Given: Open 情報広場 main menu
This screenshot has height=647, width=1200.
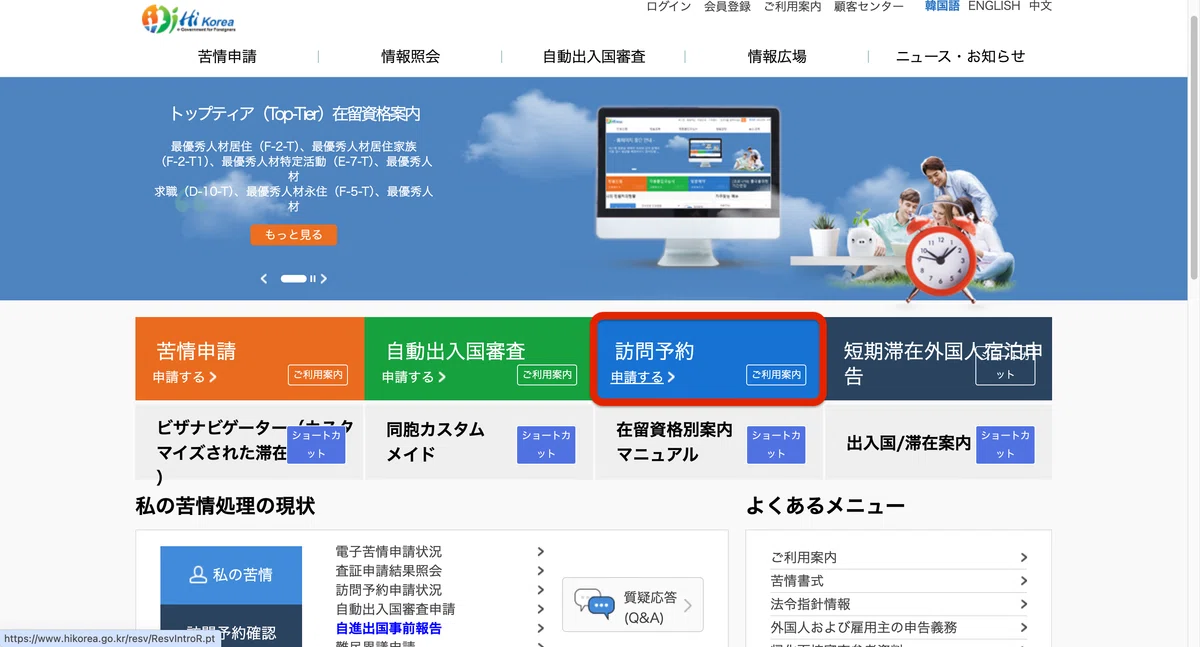Looking at the screenshot, I should click(777, 56).
